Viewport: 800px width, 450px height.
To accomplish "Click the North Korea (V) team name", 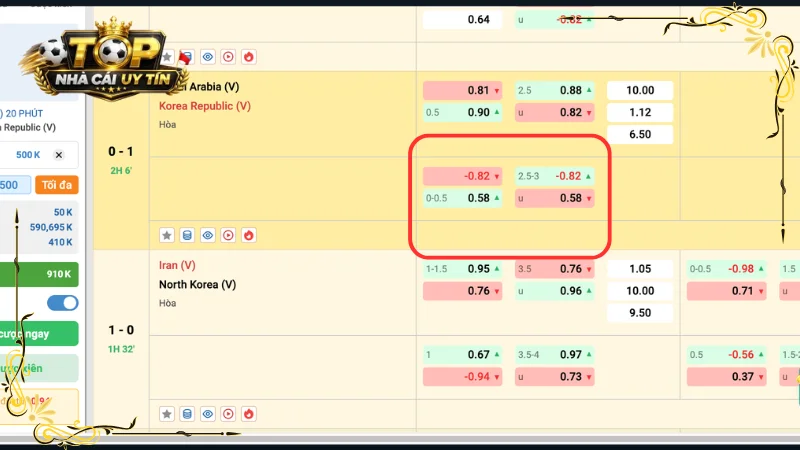I will click(197, 285).
